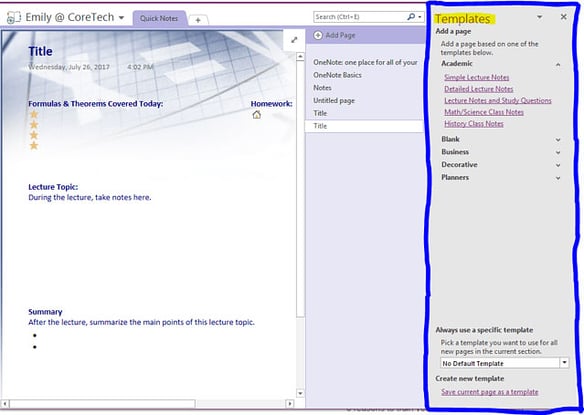Open the No Default Template dropdown
Image resolution: width=584 pixels, height=415 pixels.
[565, 362]
